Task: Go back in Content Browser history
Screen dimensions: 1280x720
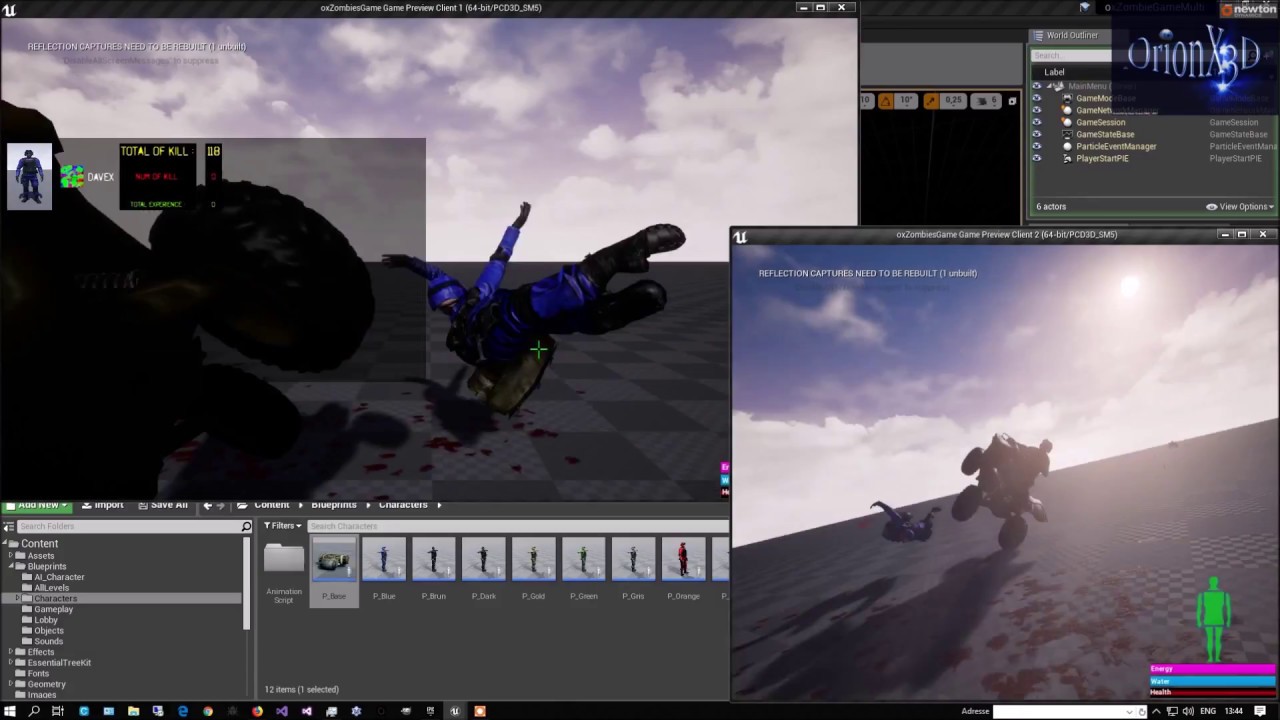Action: 208,505
